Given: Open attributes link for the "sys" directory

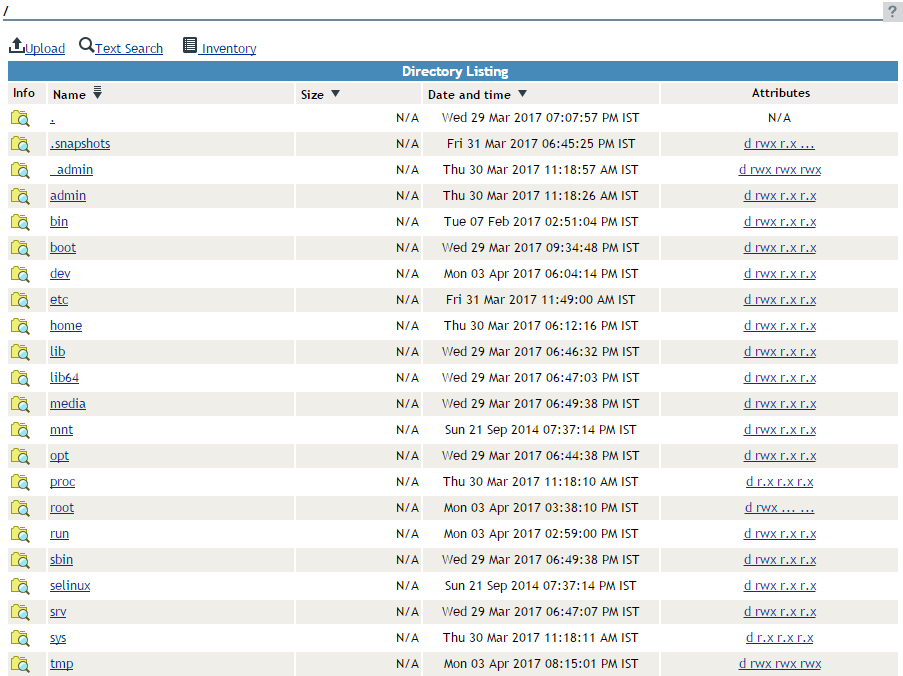Looking at the screenshot, I should coord(780,637).
